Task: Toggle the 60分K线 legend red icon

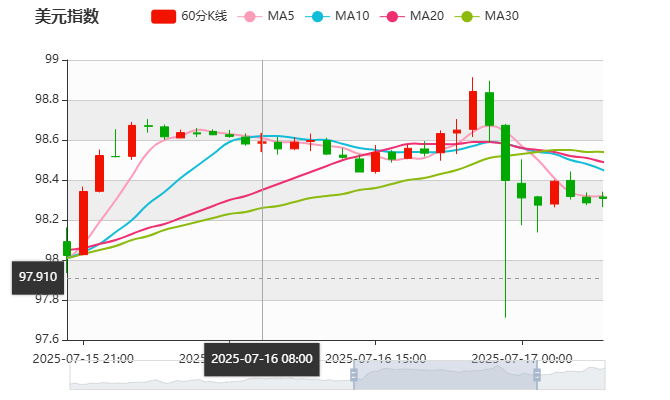Action: [164, 16]
